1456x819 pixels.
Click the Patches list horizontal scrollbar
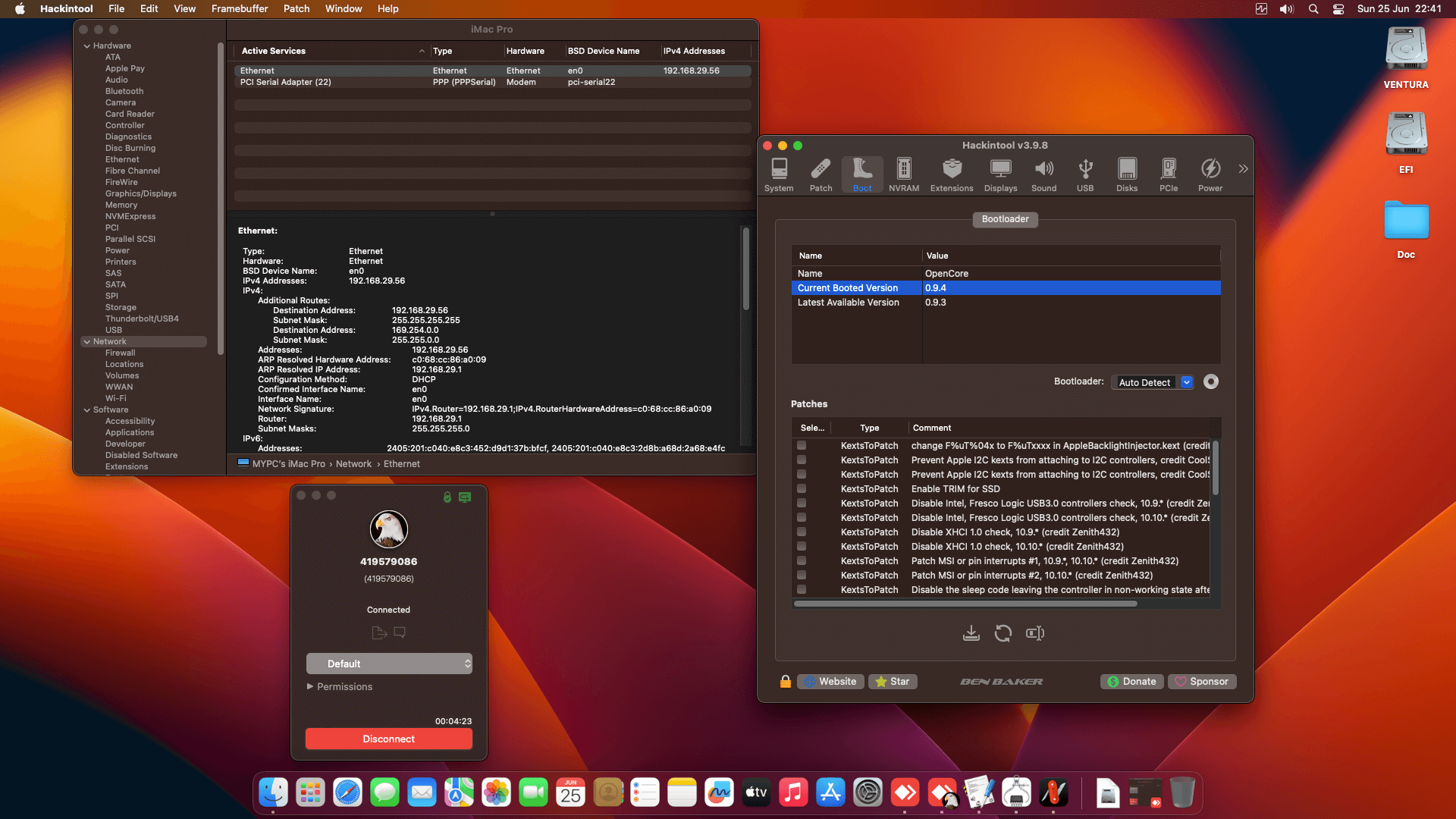(x=965, y=604)
